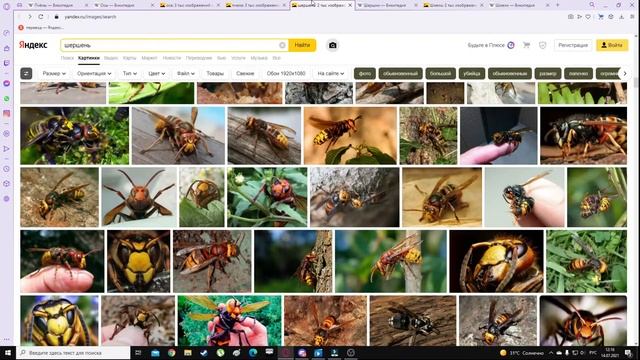This screenshot has width=640, height=360.
Task: Open the Будьте в Плюсе link
Action: [x=486, y=45]
